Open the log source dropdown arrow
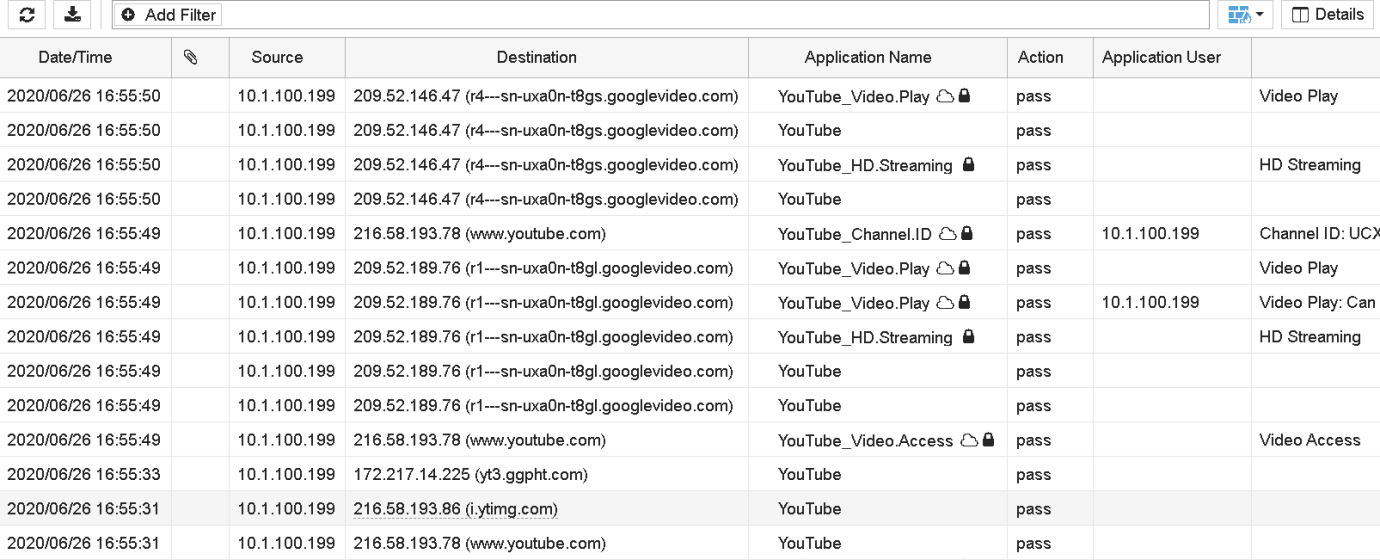 pos(1260,15)
